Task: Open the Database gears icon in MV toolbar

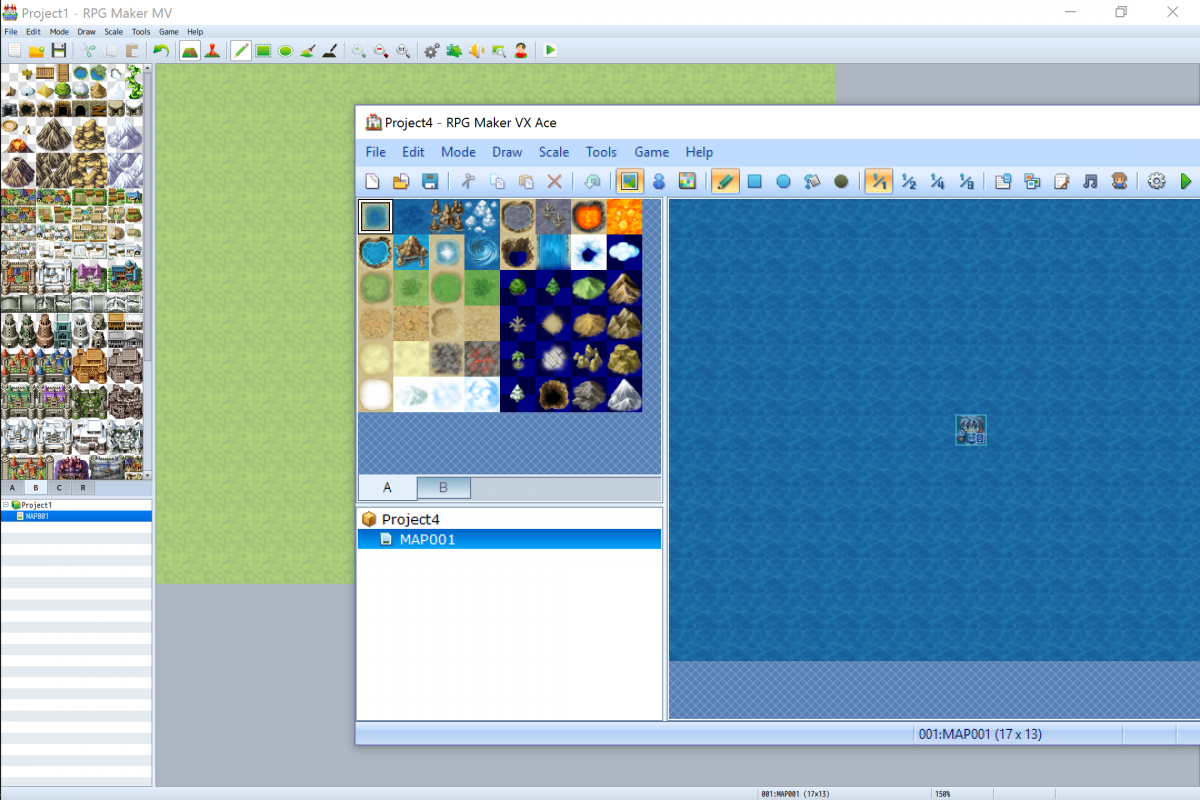Action: [x=432, y=50]
